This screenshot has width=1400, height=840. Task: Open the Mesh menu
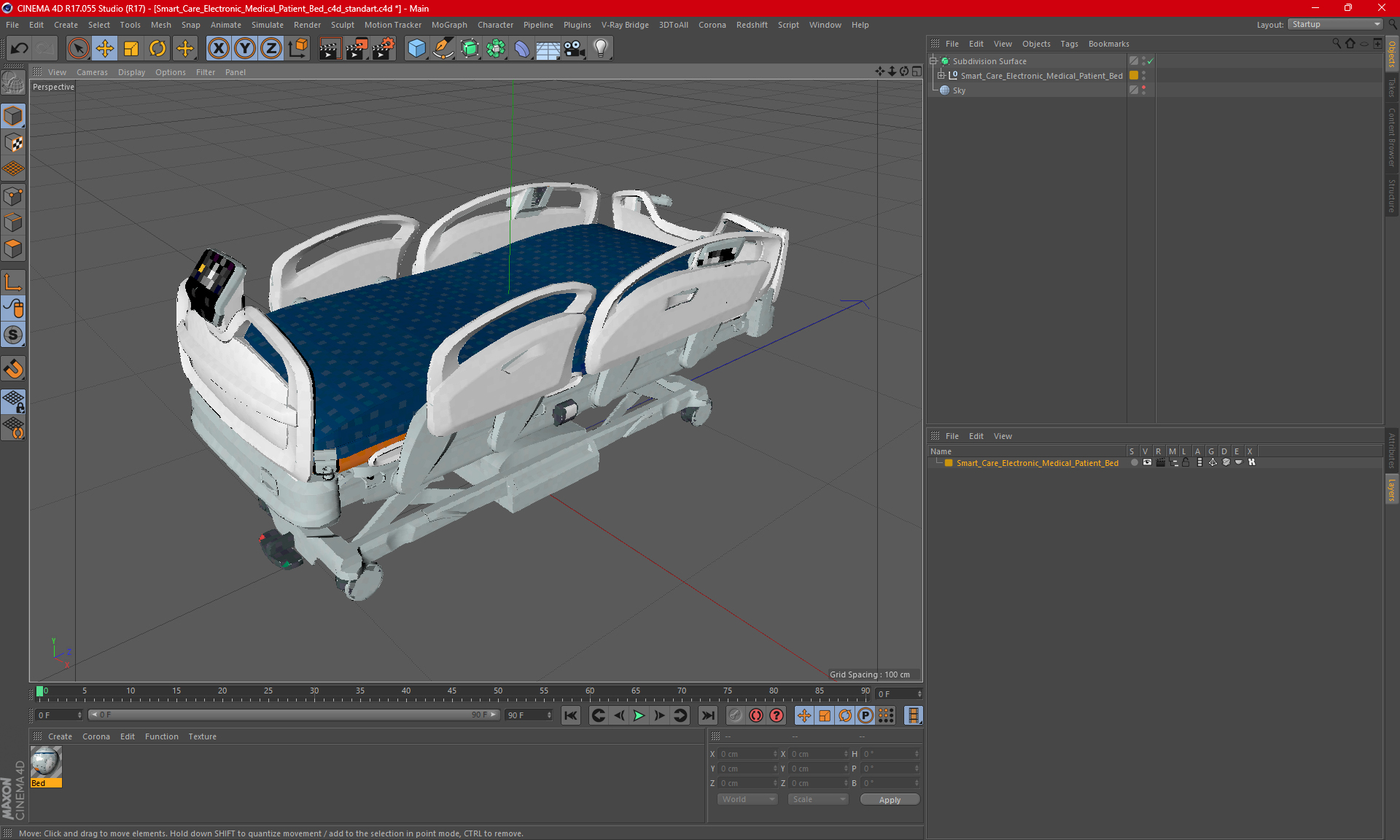click(160, 25)
